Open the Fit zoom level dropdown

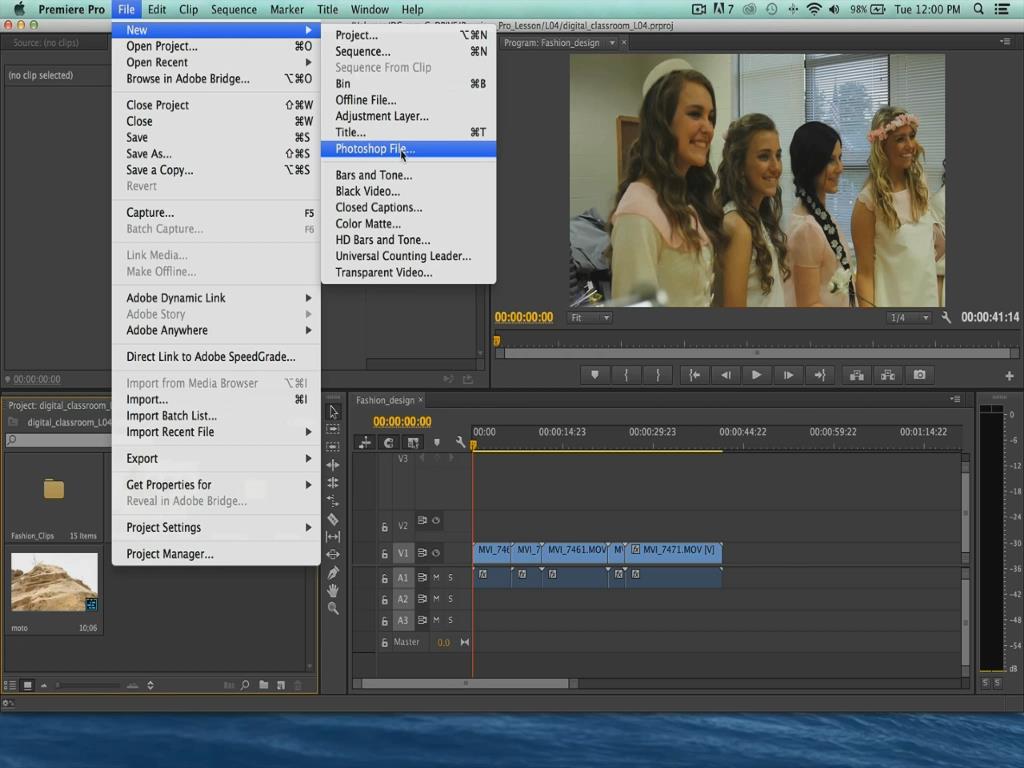[590, 318]
